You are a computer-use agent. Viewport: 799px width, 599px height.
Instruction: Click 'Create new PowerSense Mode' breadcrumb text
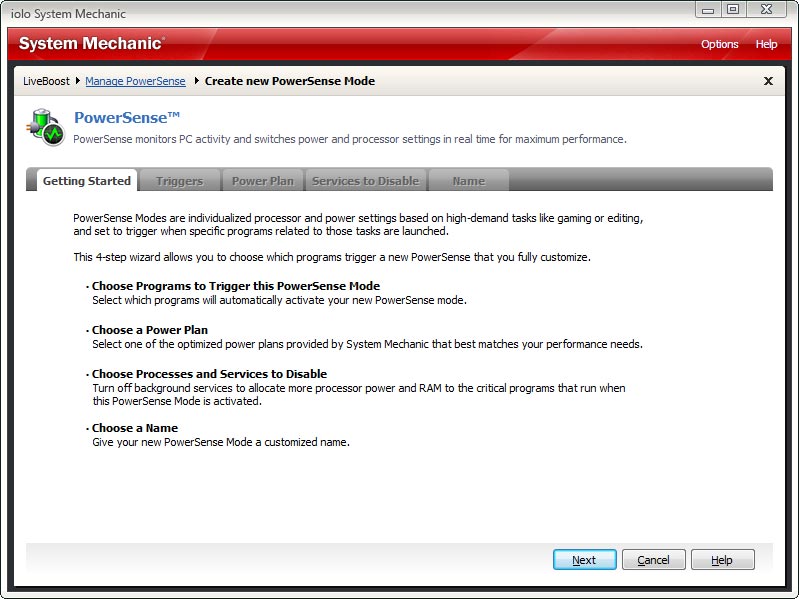290,81
